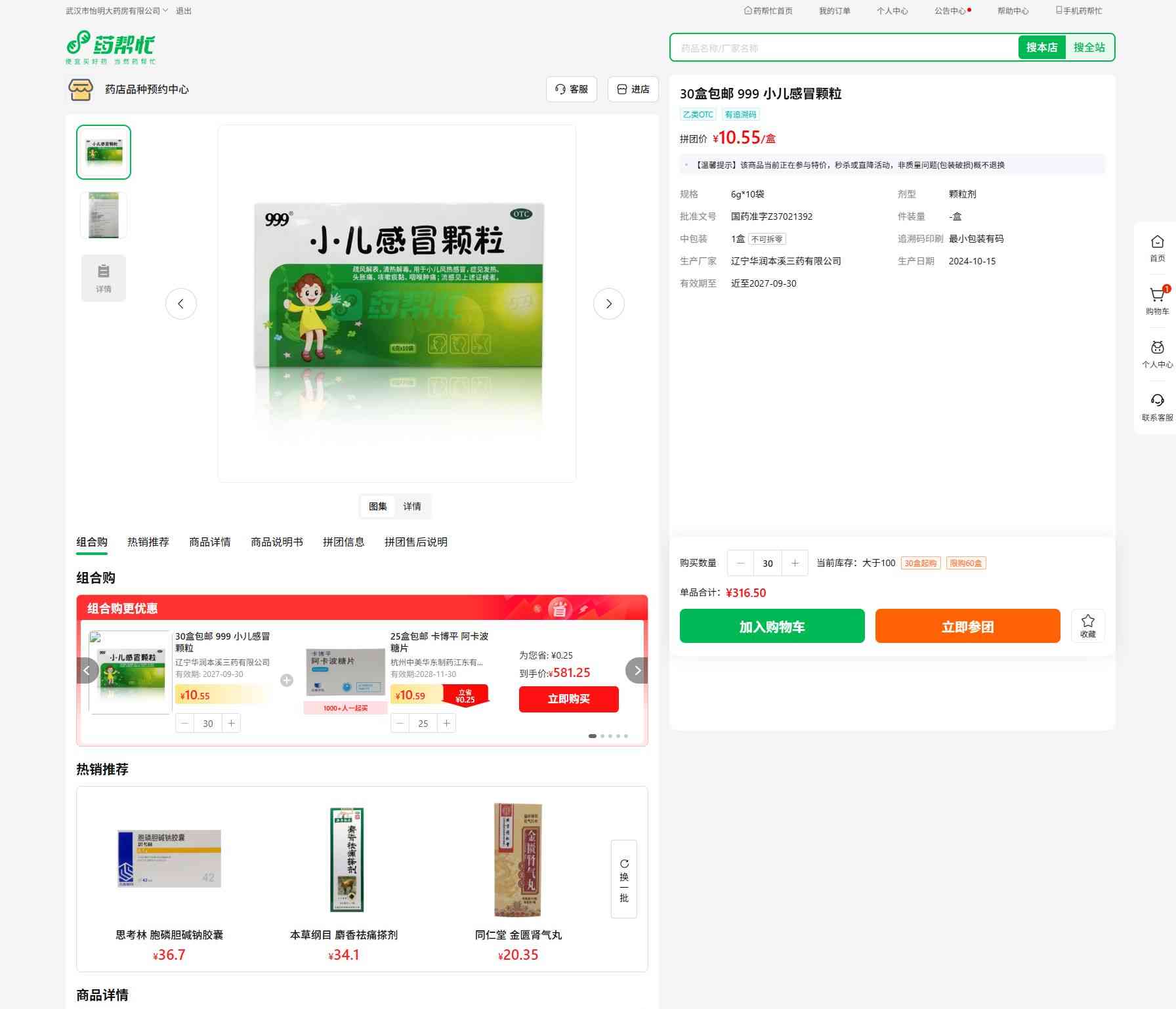Screen dimensions: 1176x1009
Task: Go back in combo deals carousel with left chevron
Action: 87,670
